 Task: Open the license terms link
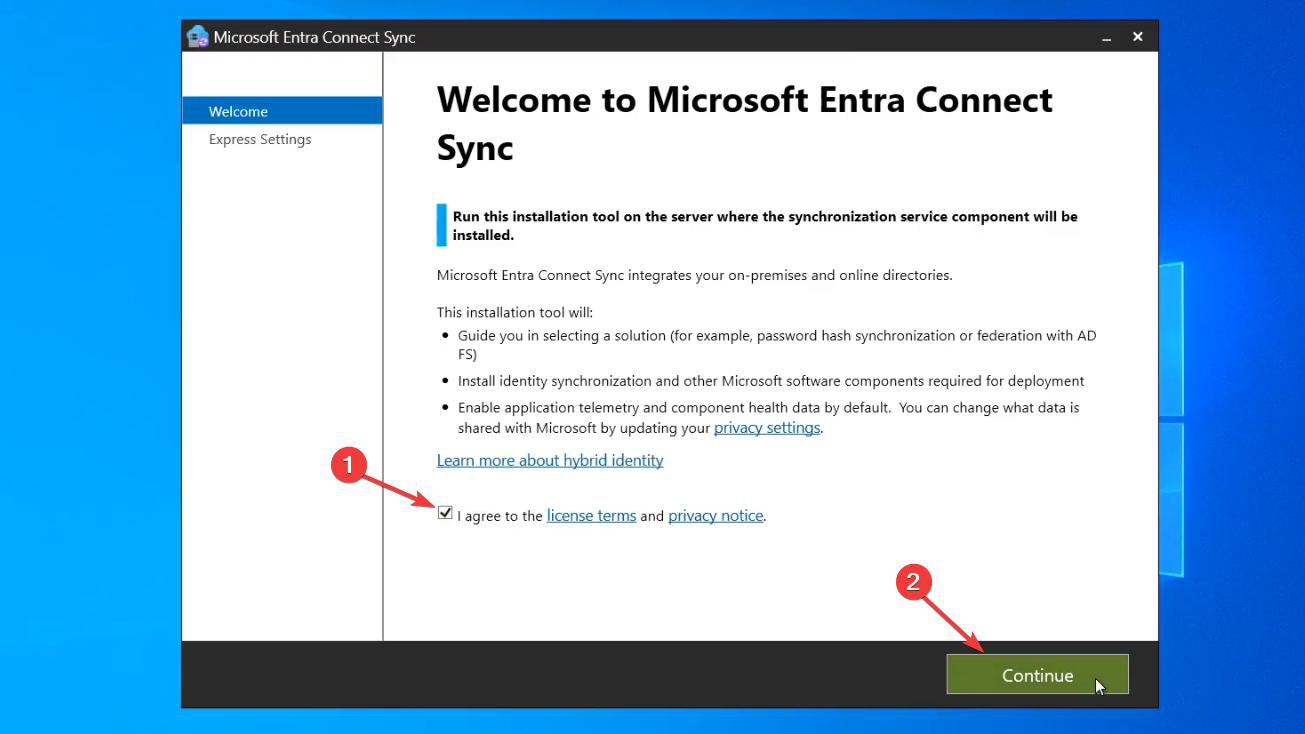click(x=591, y=516)
